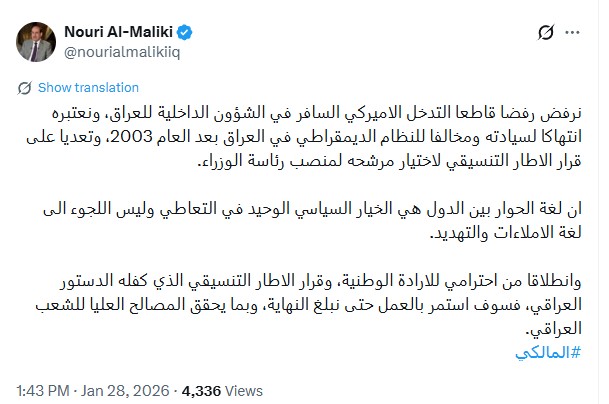609x404 pixels.
Task: Open the three-dot more options menu
Action: pyautogui.click(x=578, y=35)
